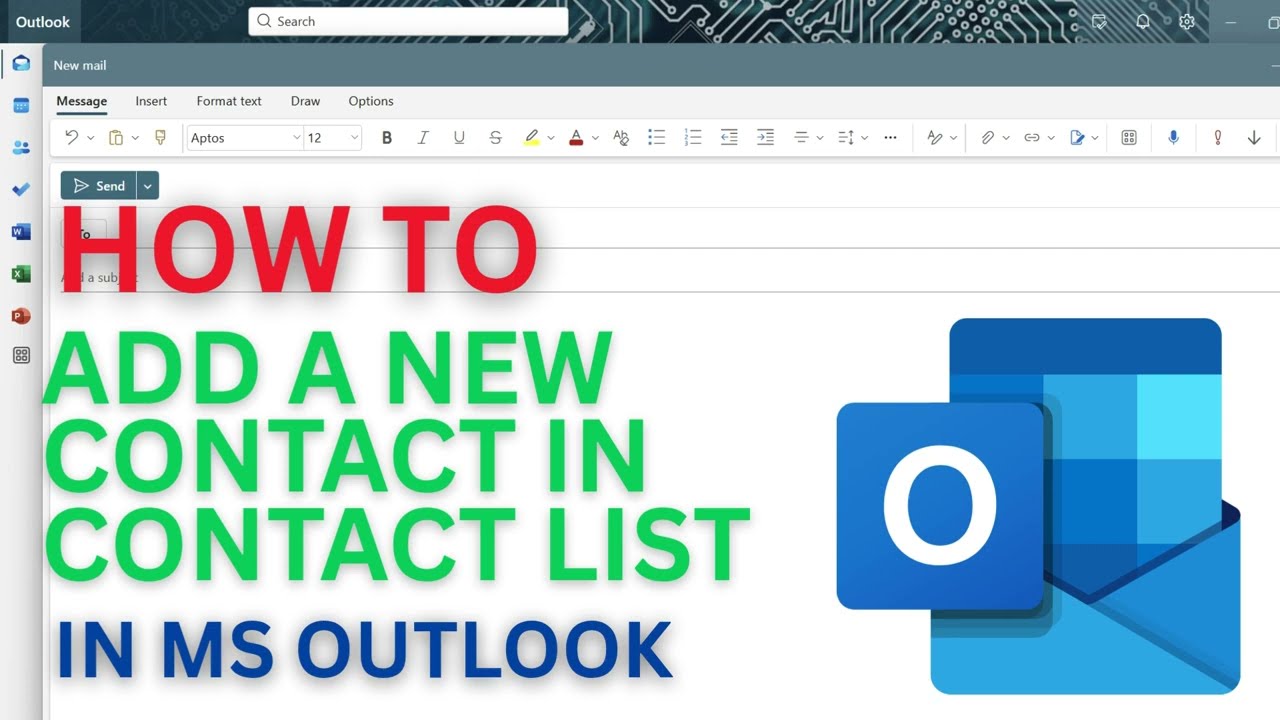The image size is (1280, 720).
Task: Open the Calendar app in sidebar
Action: pos(21,106)
